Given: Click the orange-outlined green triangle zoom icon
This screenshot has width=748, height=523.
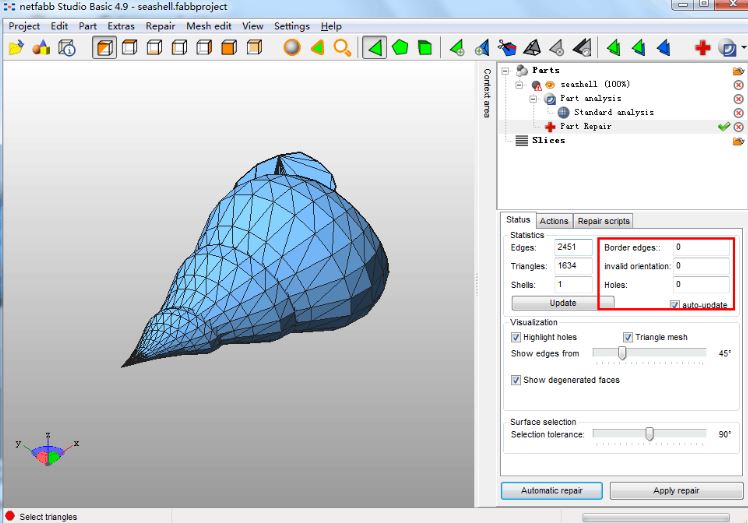Looking at the screenshot, I should tap(317, 48).
